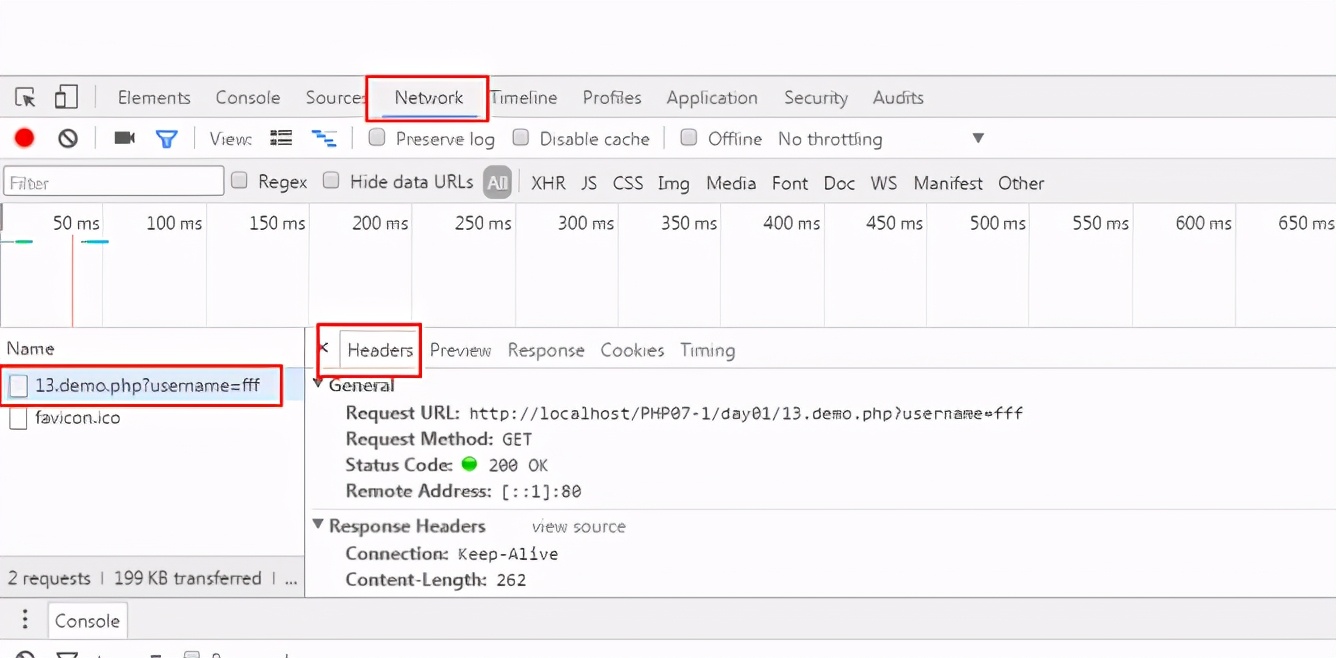
Task: Open the No throttling dropdown
Action: click(x=880, y=138)
